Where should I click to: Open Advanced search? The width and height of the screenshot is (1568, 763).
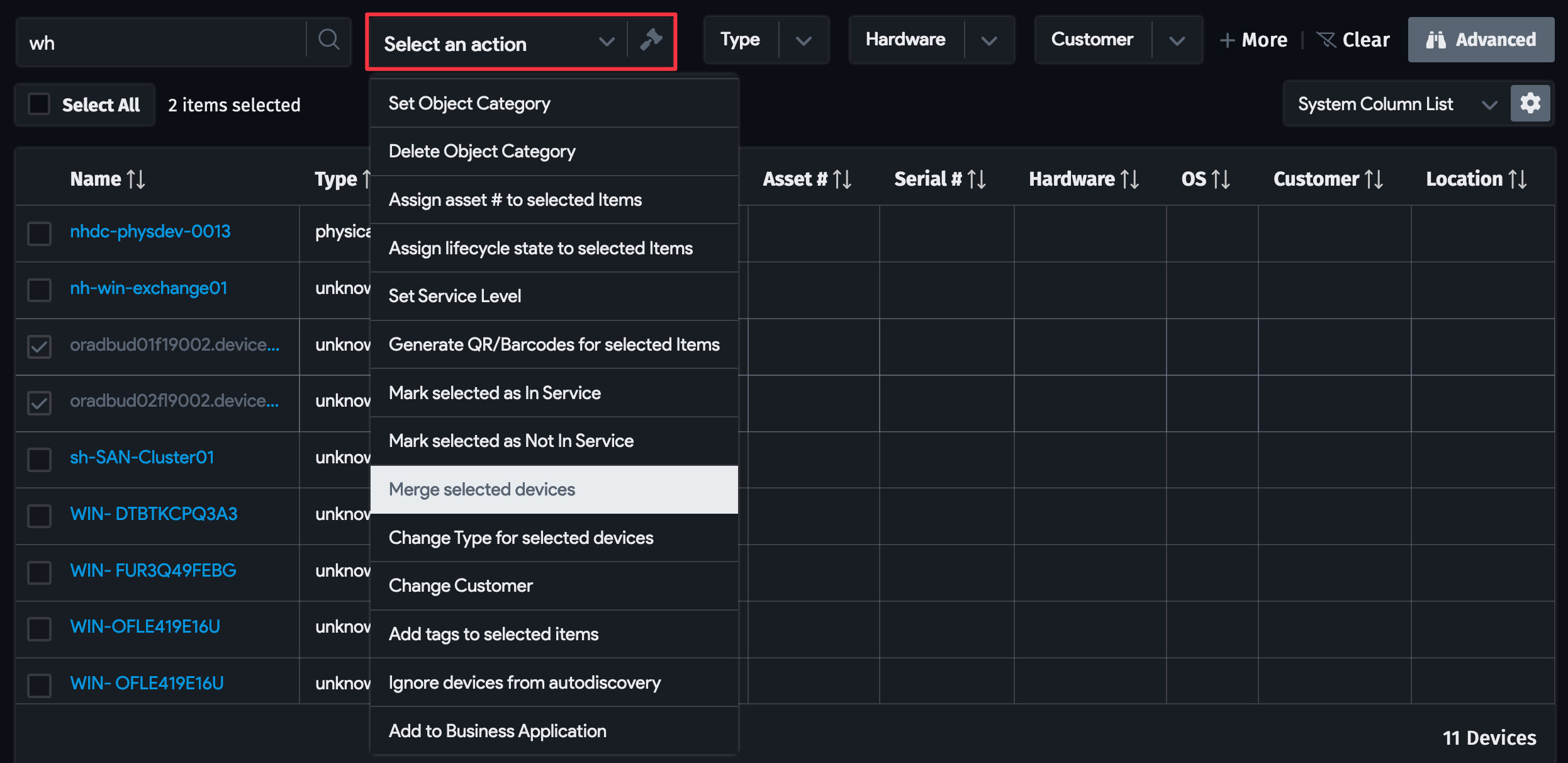click(1481, 40)
